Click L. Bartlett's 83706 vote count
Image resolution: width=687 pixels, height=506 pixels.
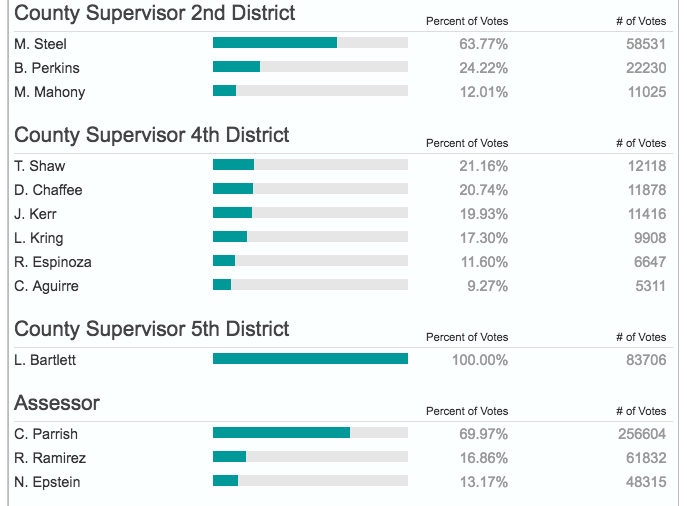646,360
